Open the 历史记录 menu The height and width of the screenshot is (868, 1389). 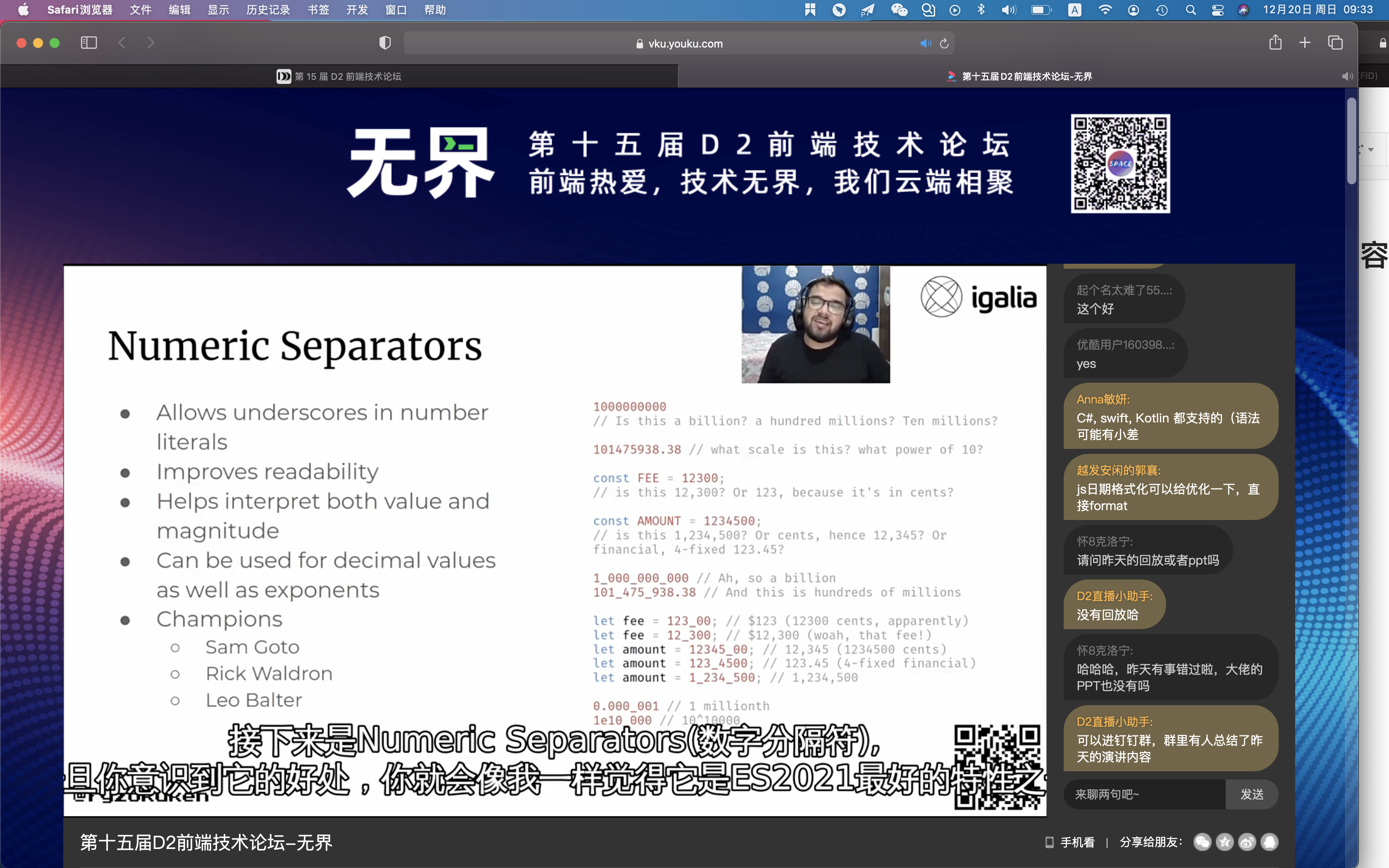(268, 10)
